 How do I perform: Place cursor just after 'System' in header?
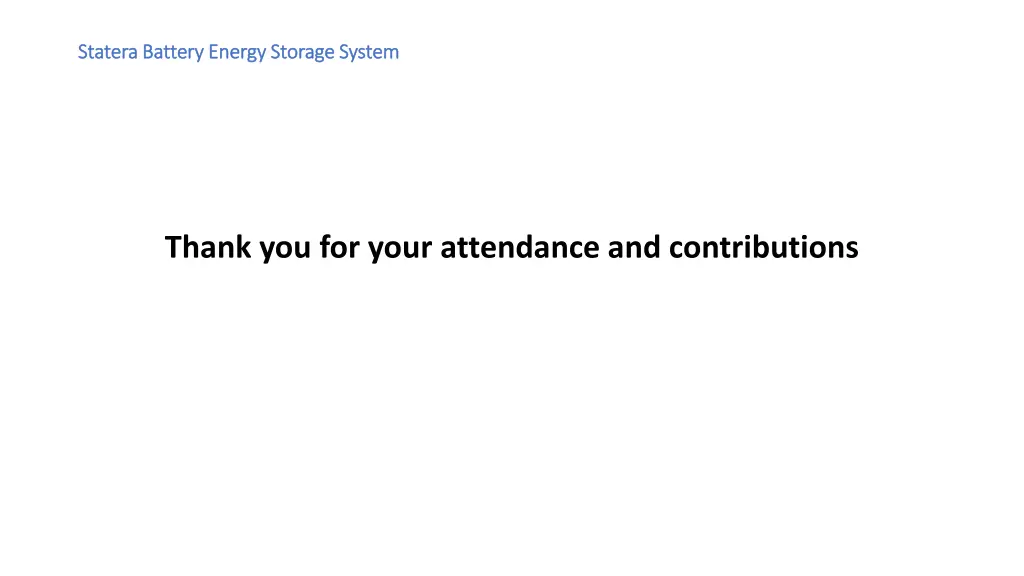(x=400, y=52)
